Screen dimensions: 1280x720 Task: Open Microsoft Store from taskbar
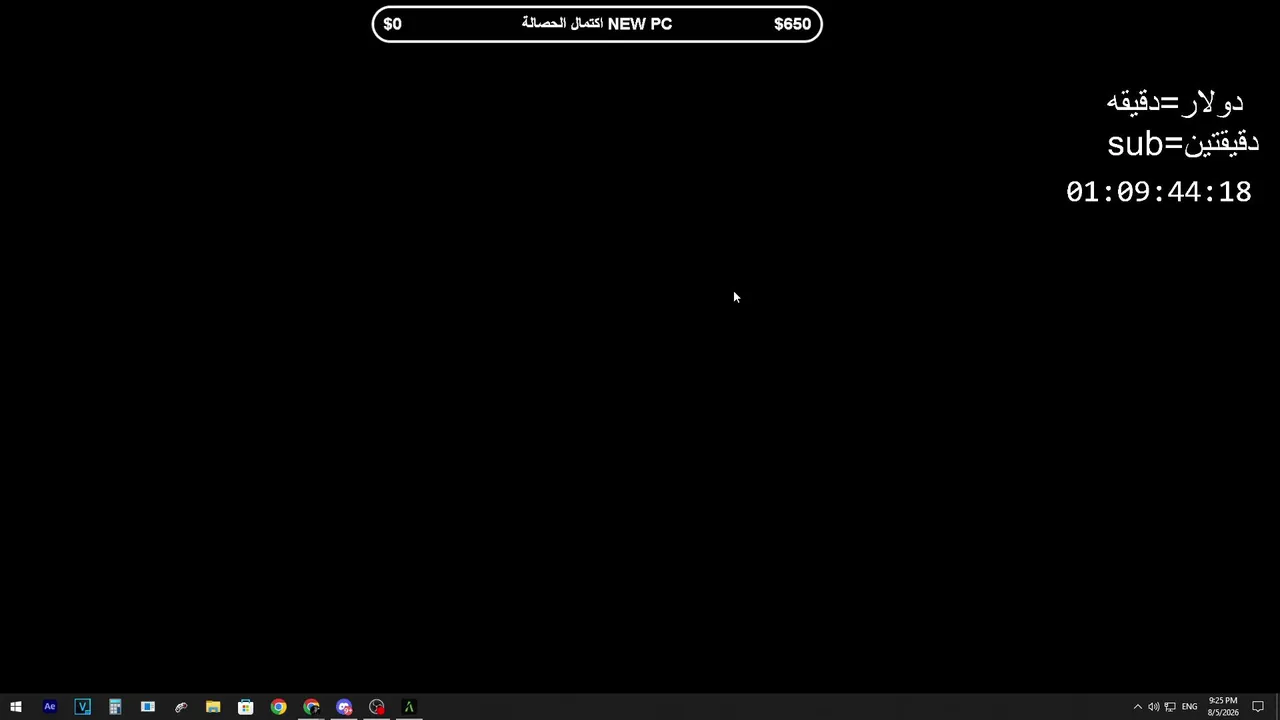(246, 707)
